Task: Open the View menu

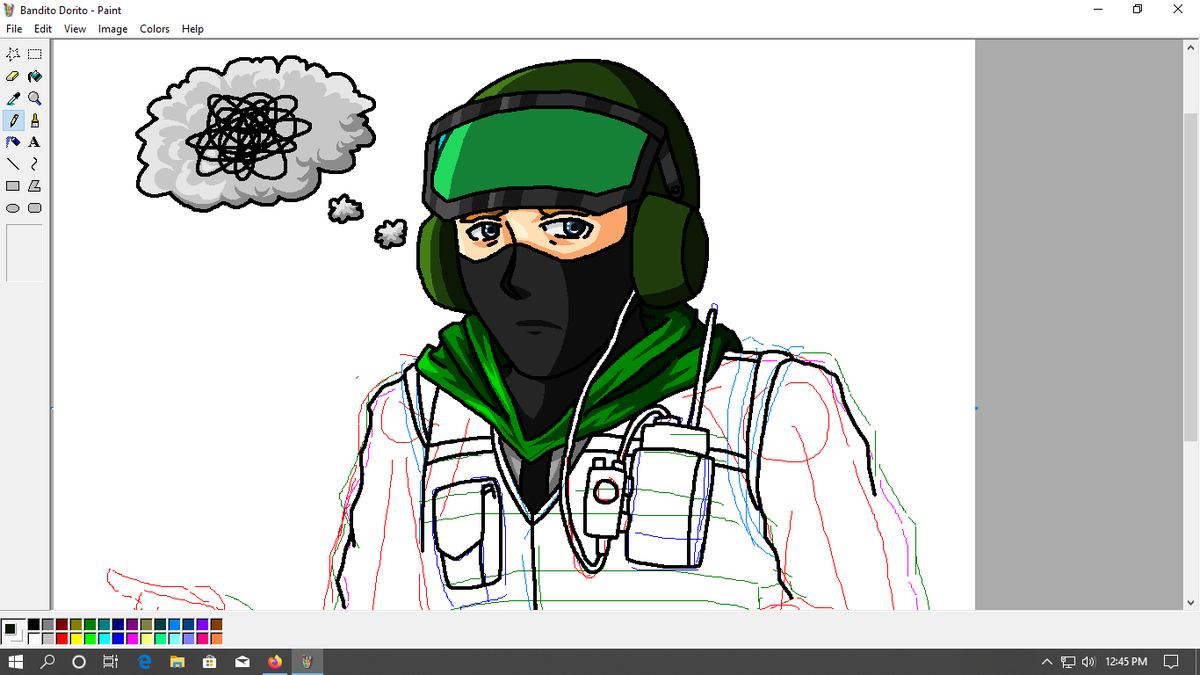Action: coord(75,29)
